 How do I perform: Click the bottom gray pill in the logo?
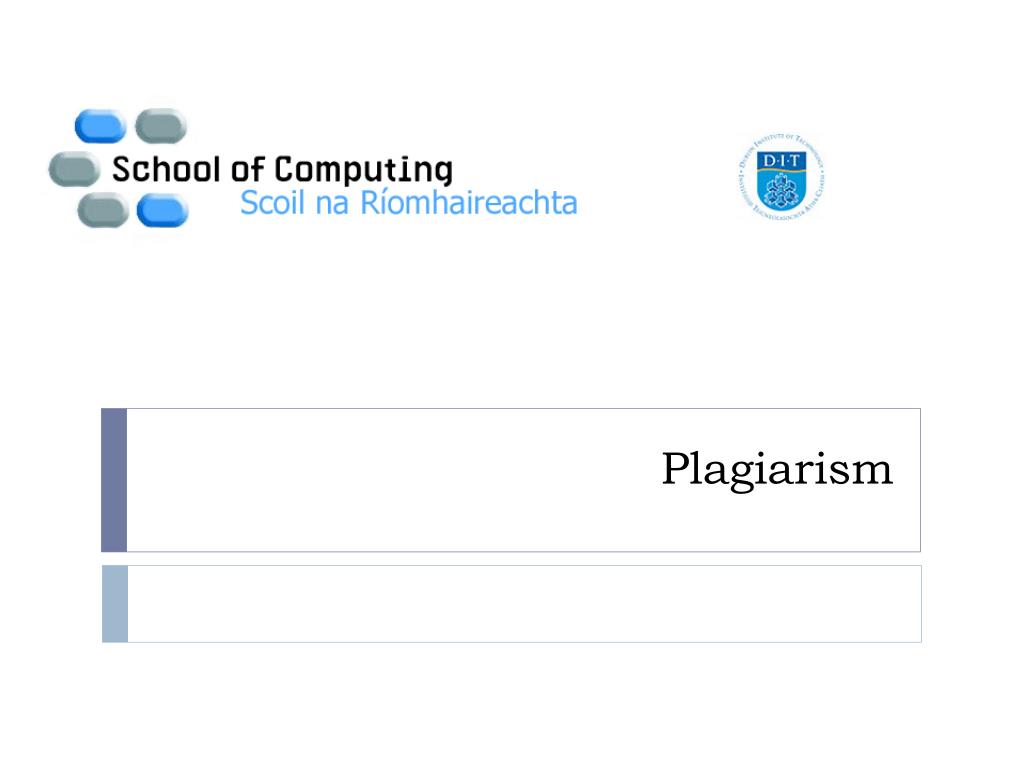click(x=103, y=210)
